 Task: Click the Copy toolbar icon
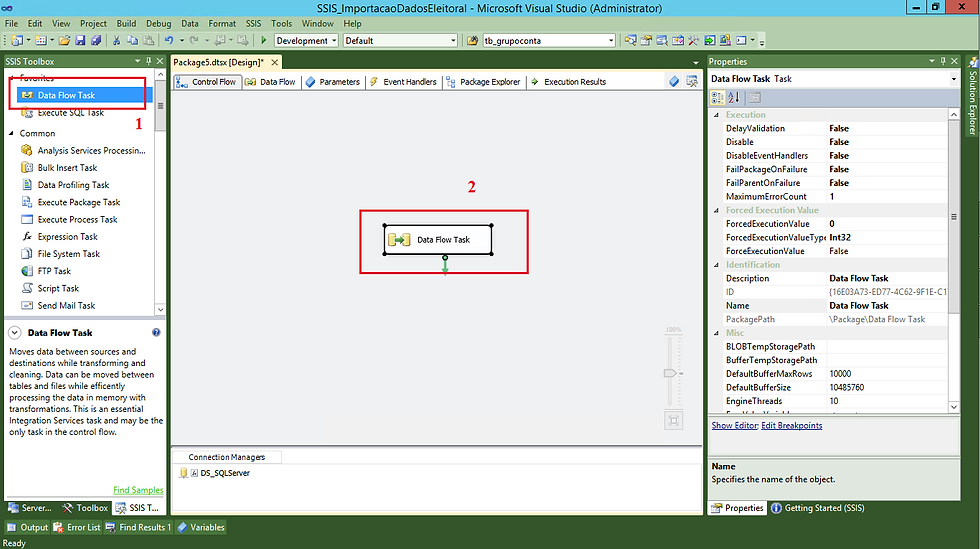click(x=132, y=41)
